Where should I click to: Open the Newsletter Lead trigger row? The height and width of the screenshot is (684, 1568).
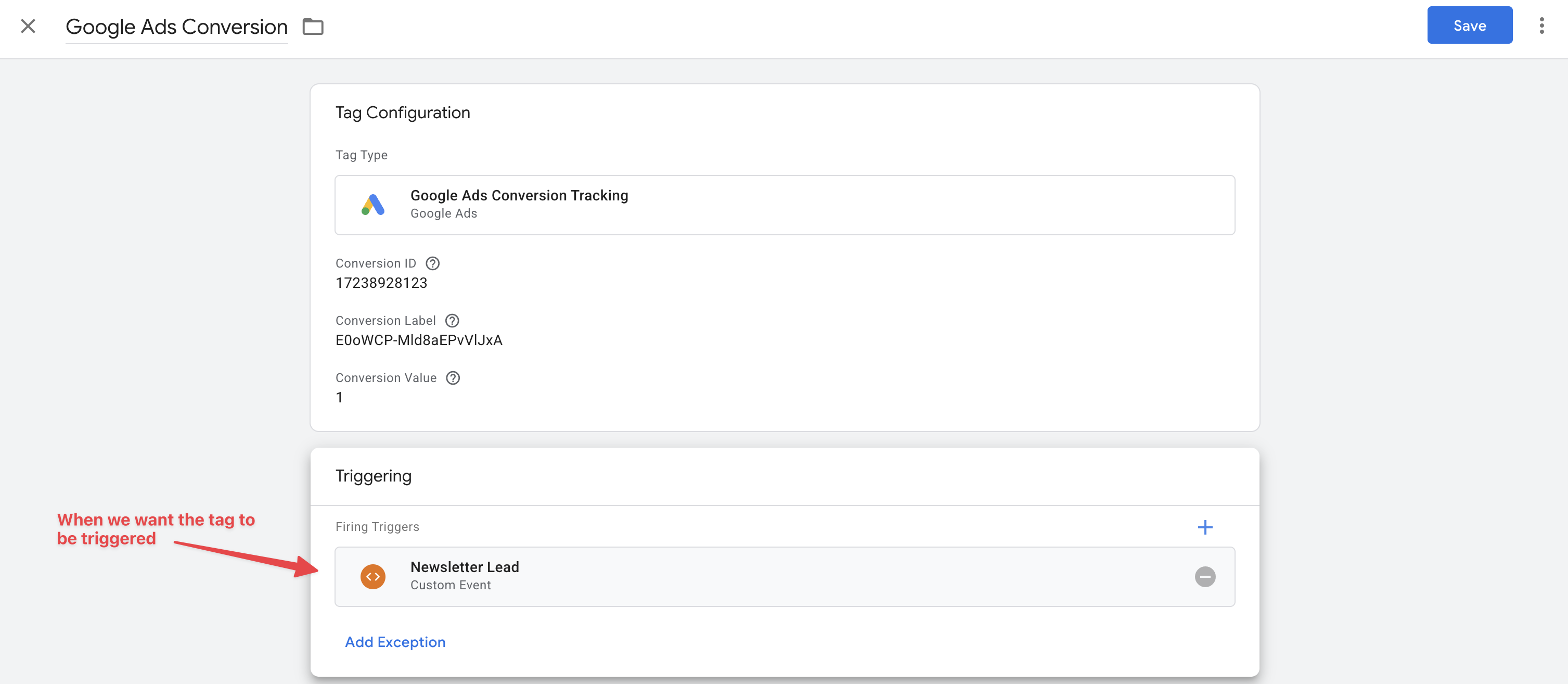(x=730, y=576)
